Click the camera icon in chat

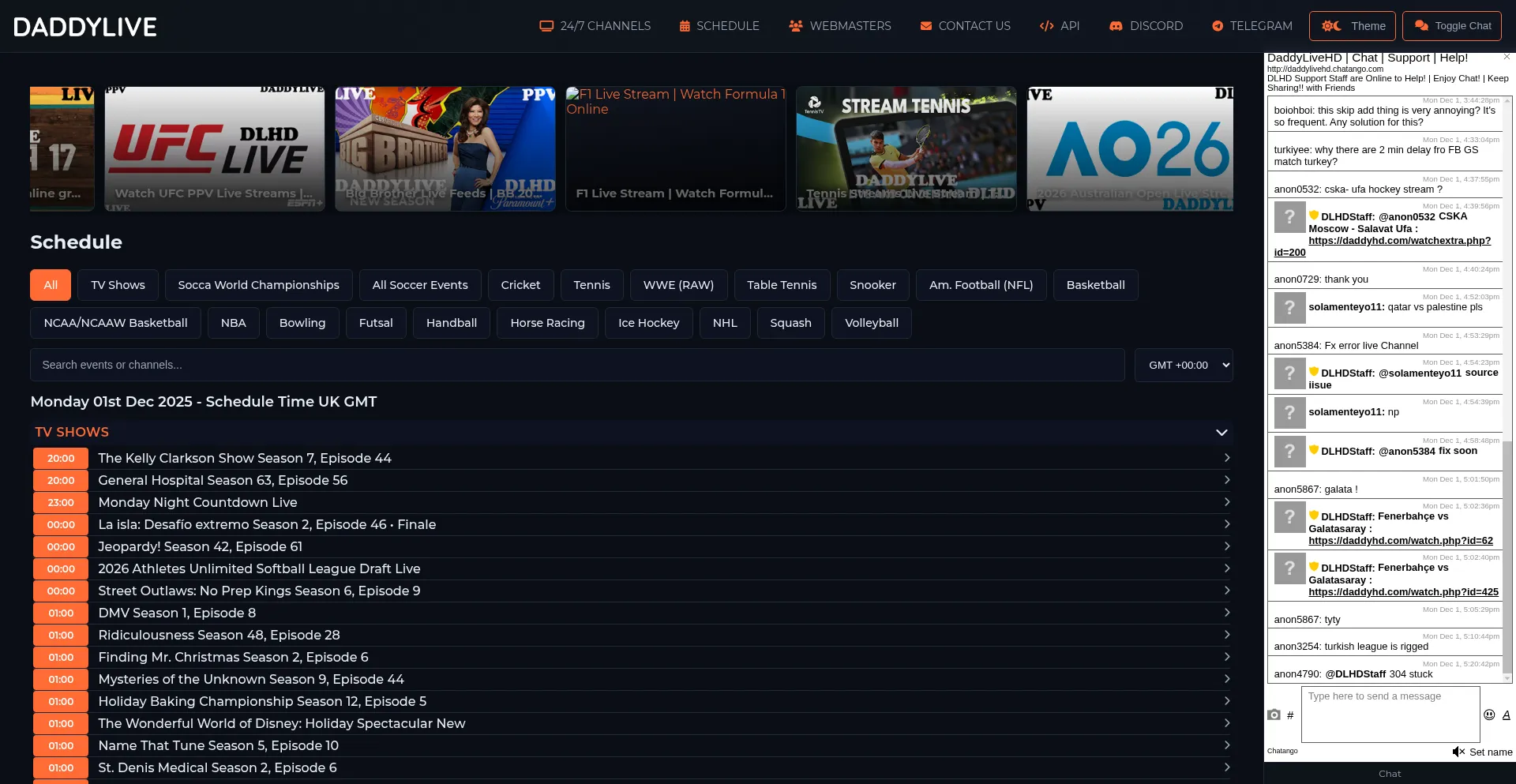pos(1274,715)
